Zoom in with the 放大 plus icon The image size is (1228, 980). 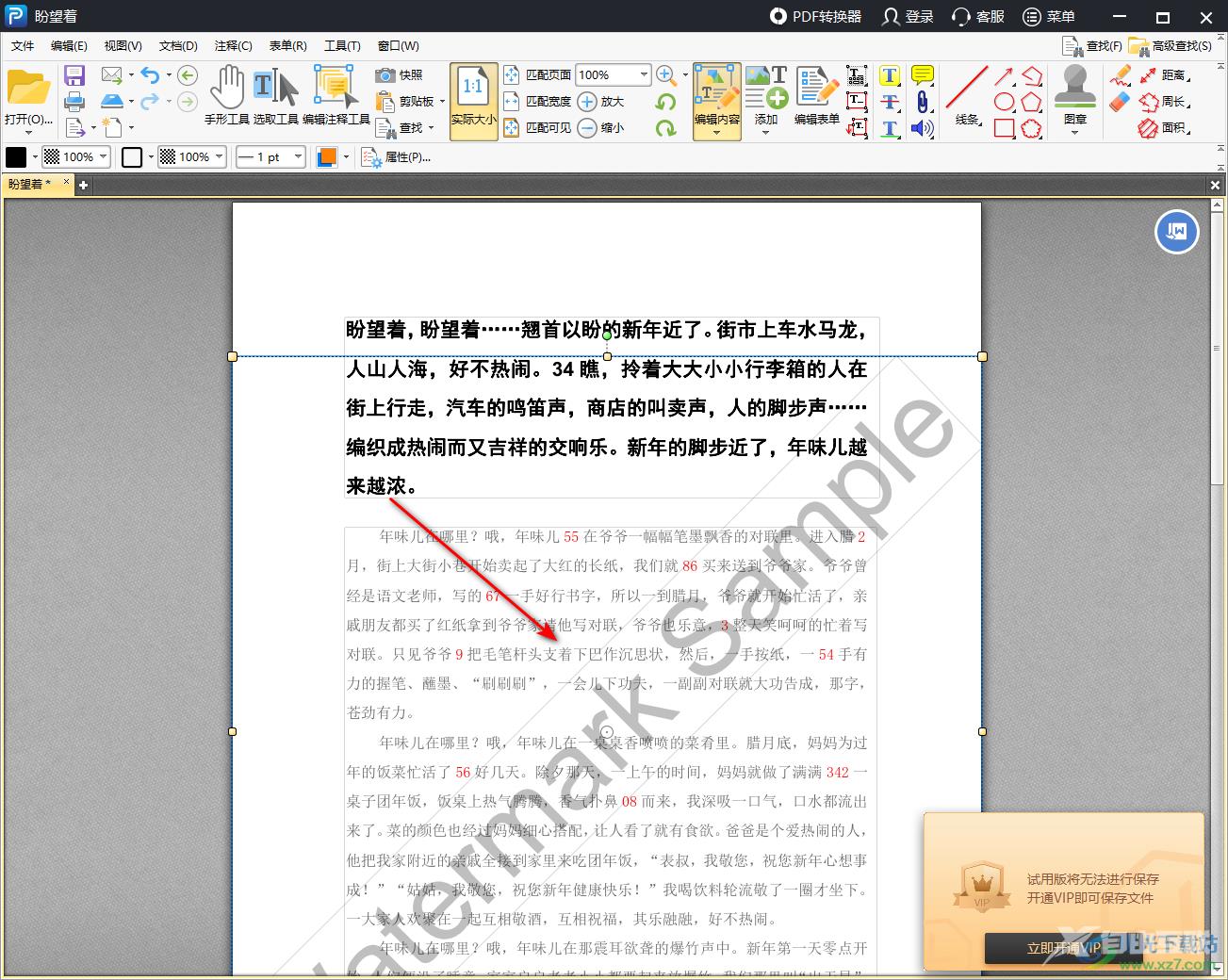point(601,101)
